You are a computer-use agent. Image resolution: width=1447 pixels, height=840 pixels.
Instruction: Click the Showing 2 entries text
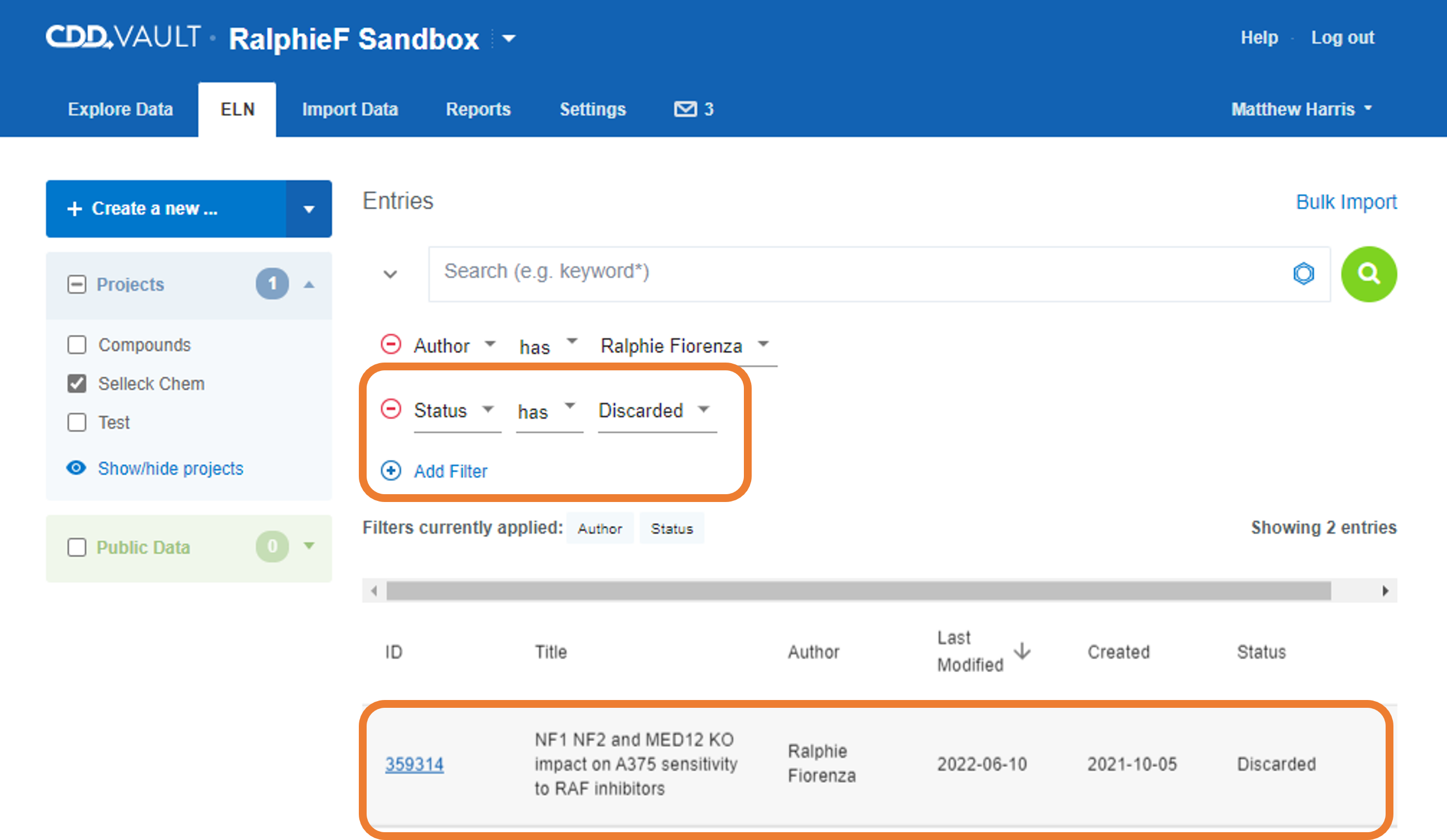tap(1324, 527)
